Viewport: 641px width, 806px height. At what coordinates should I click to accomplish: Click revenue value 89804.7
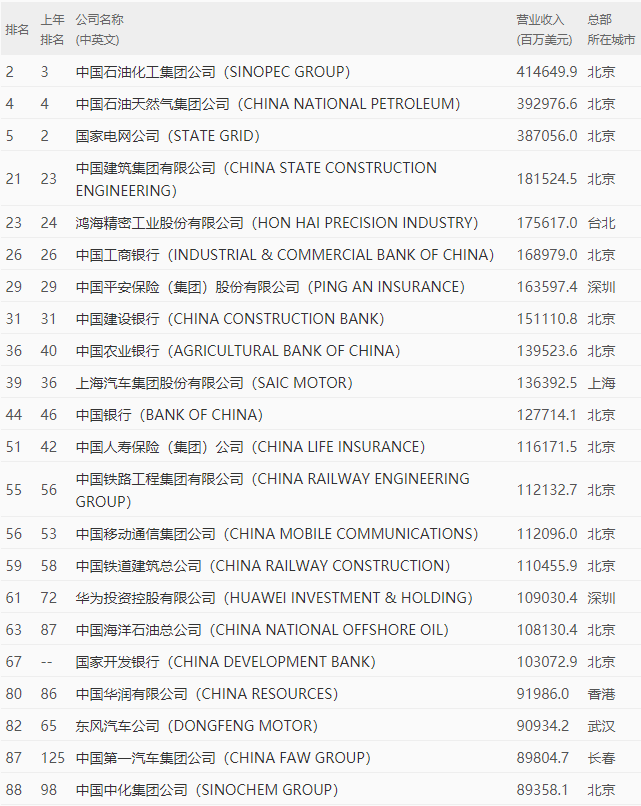click(x=543, y=758)
